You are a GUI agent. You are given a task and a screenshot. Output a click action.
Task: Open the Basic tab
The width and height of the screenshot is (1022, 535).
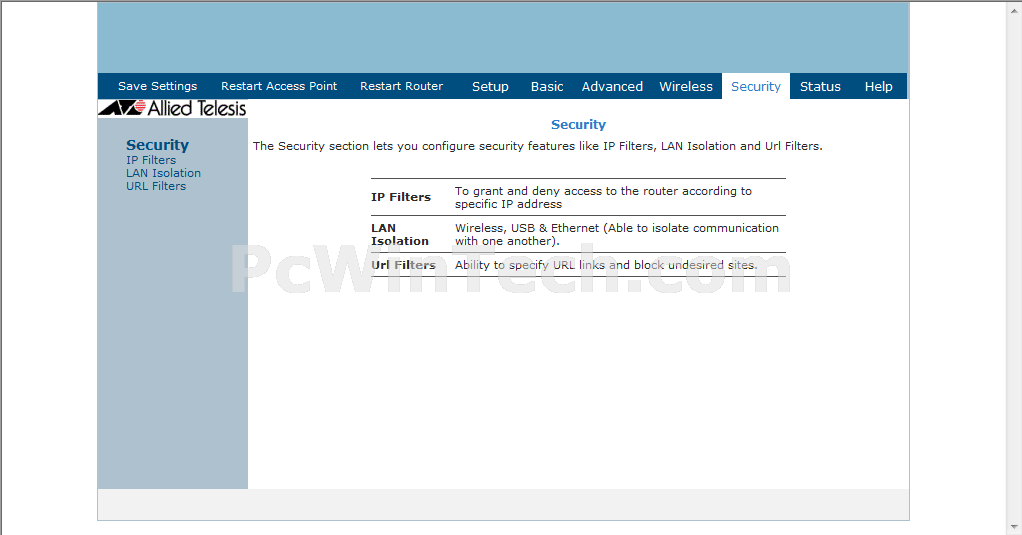pos(547,87)
